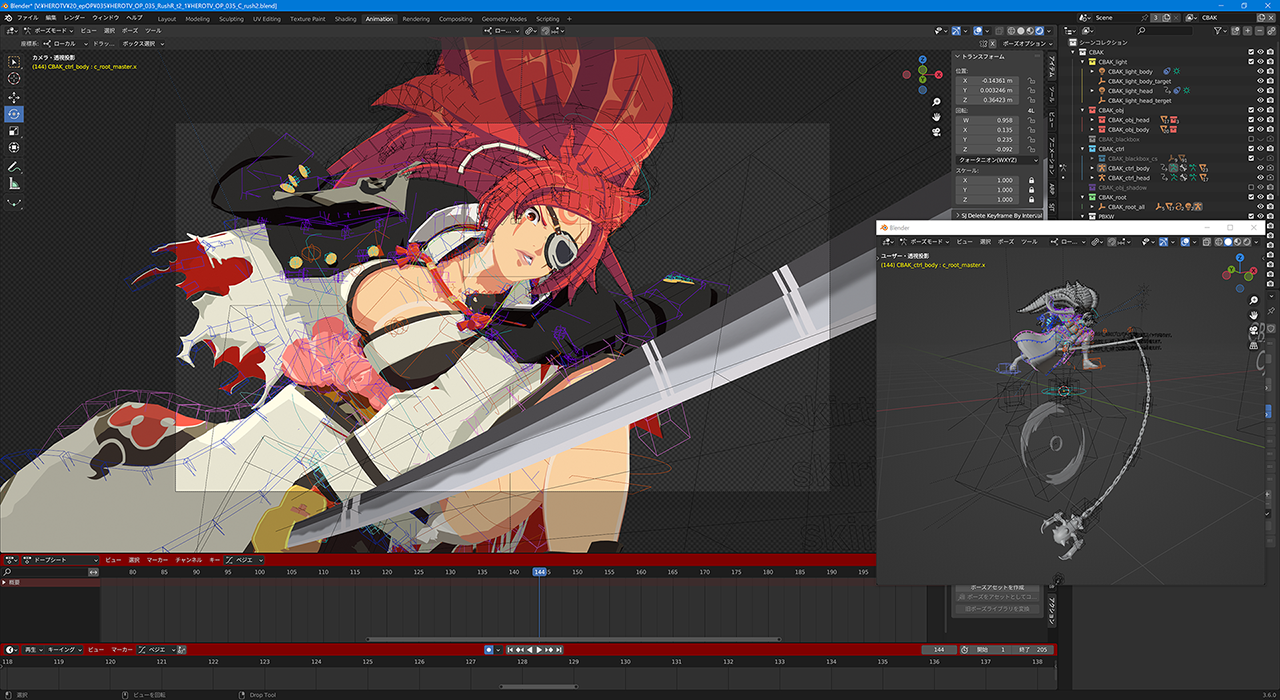The height and width of the screenshot is (700, 1280).
Task: Click the current frame field showing 144
Action: pyautogui.click(x=939, y=650)
